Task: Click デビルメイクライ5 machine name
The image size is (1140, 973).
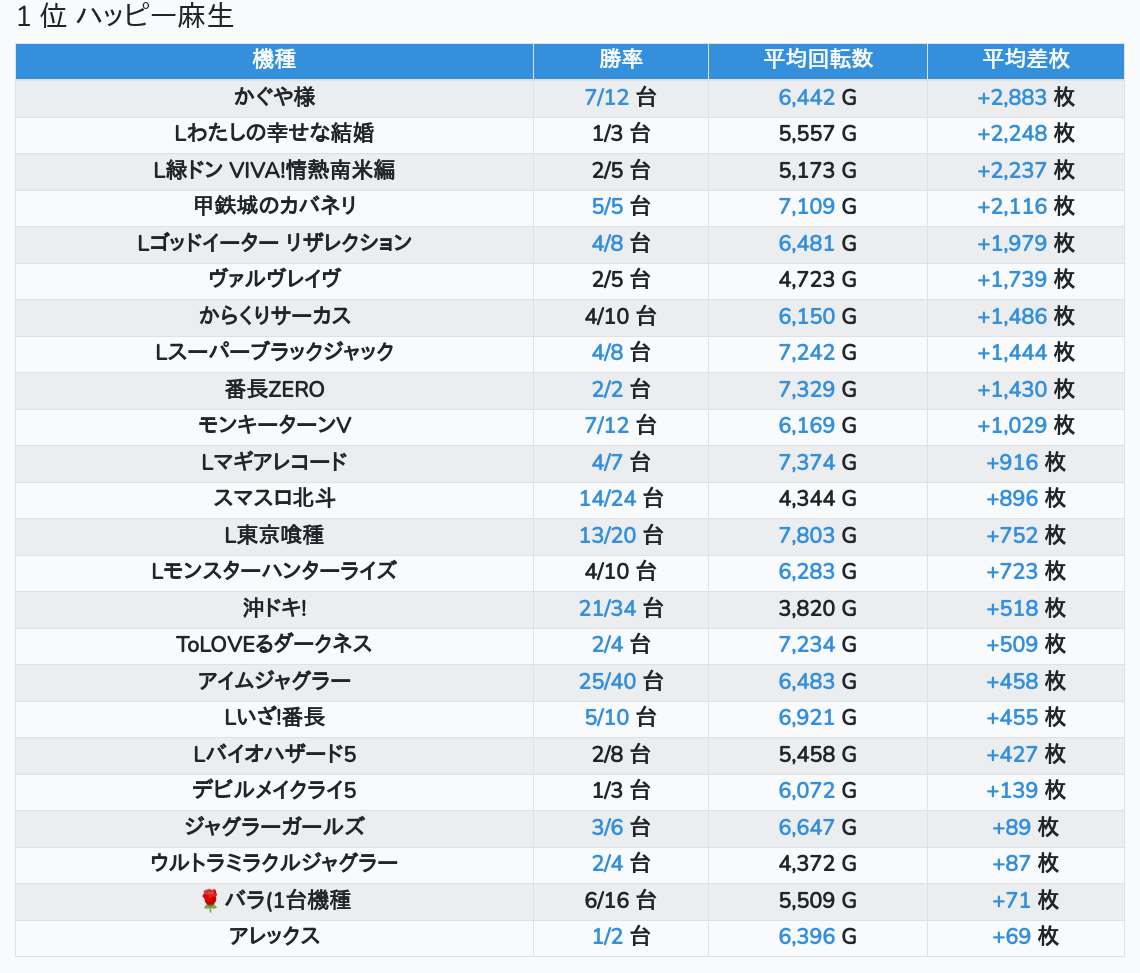Action: (x=275, y=790)
